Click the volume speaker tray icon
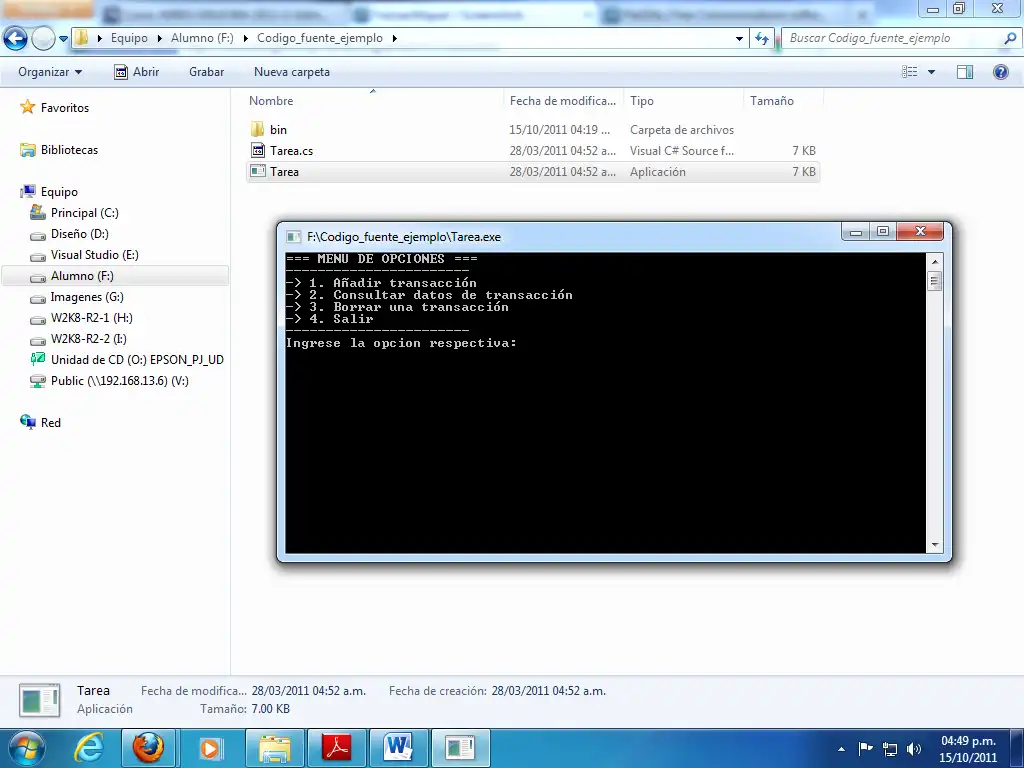 [x=914, y=749]
